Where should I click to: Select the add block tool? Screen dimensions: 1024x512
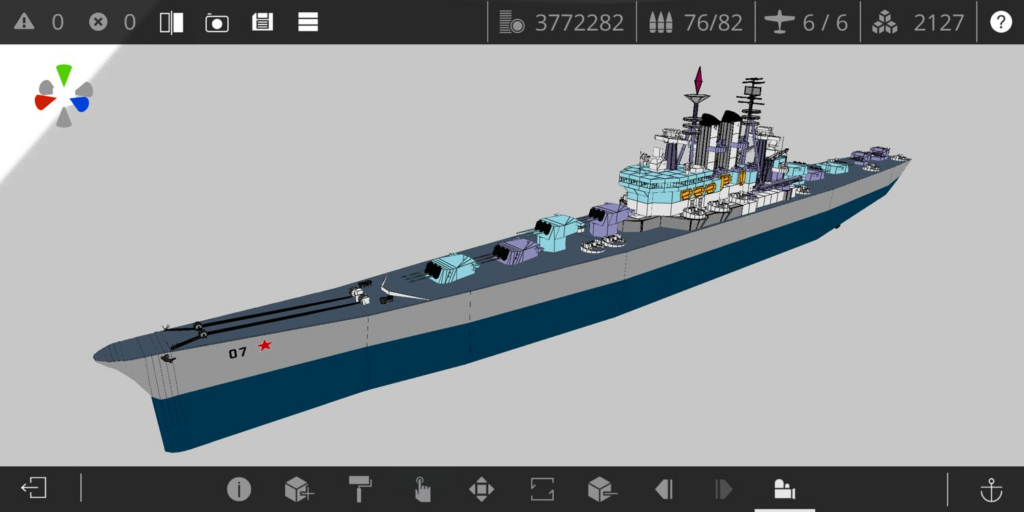click(299, 489)
